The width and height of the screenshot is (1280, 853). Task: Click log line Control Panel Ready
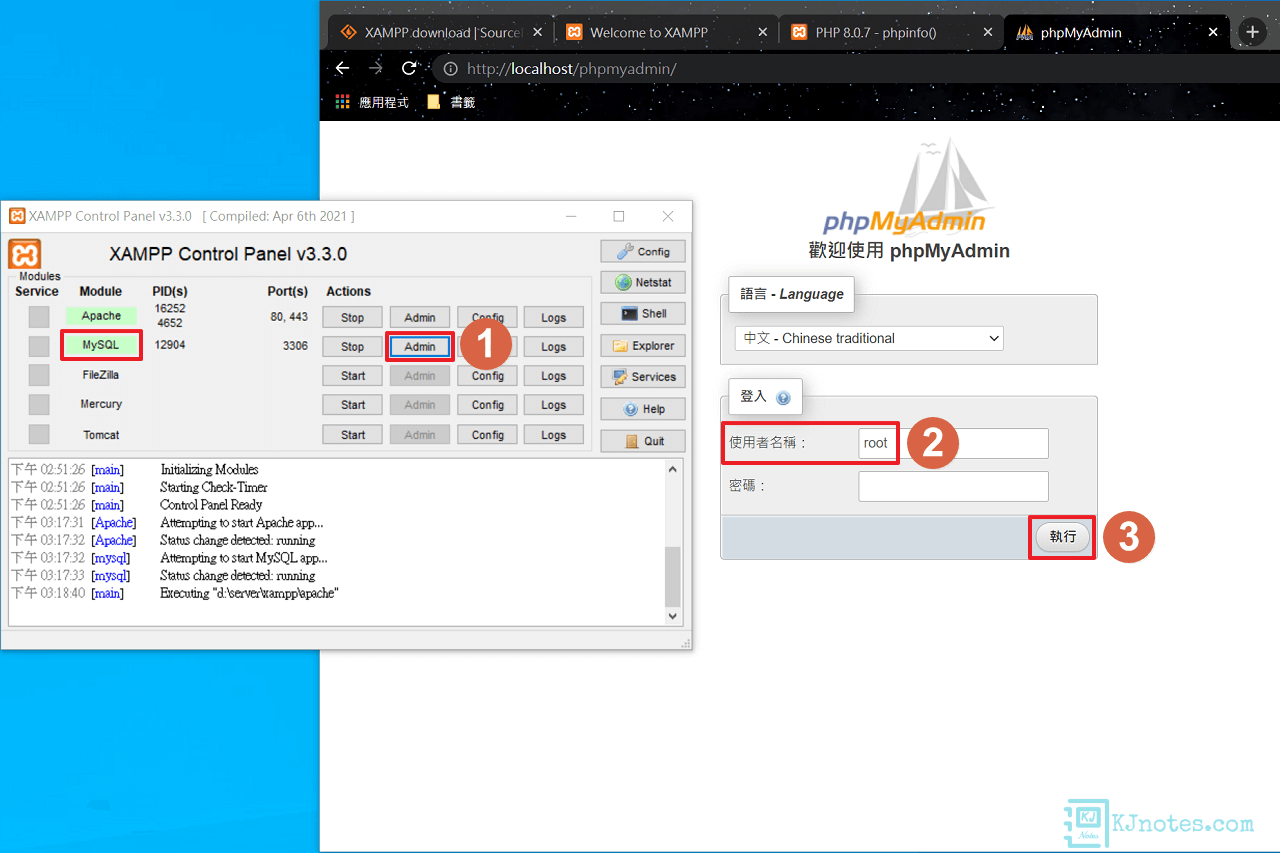[x=211, y=505]
